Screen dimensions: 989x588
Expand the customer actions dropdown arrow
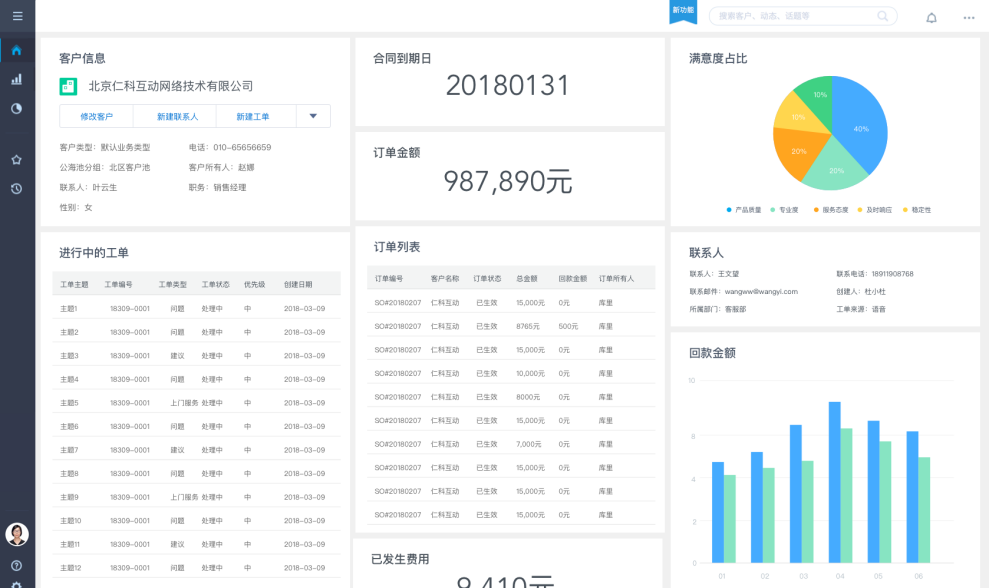tap(313, 116)
